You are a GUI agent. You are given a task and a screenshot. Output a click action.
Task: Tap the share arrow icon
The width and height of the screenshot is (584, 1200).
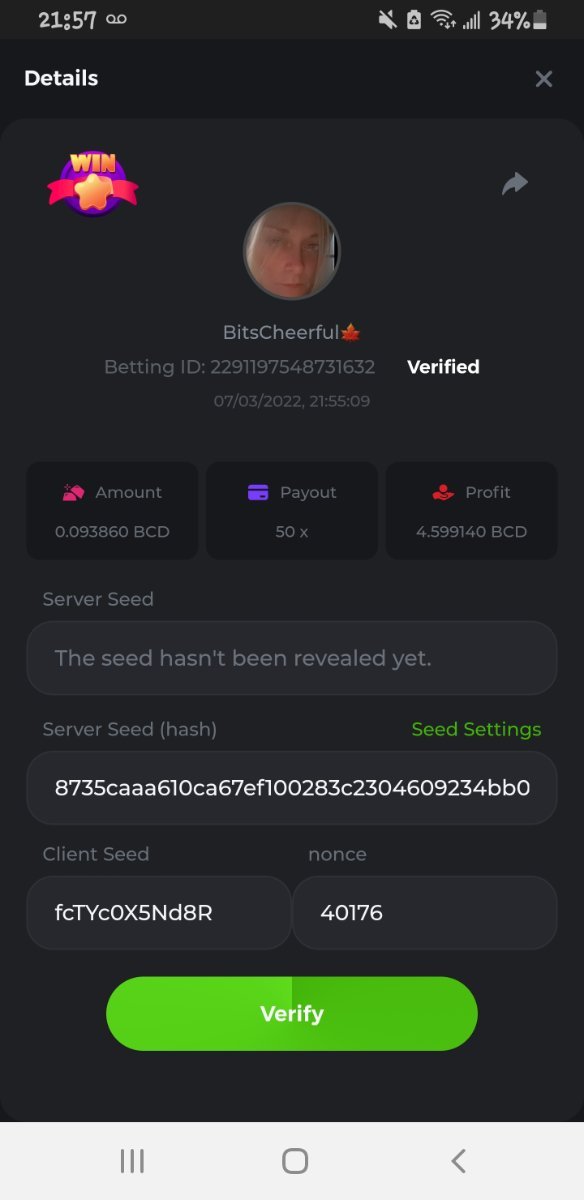pyautogui.click(x=514, y=183)
